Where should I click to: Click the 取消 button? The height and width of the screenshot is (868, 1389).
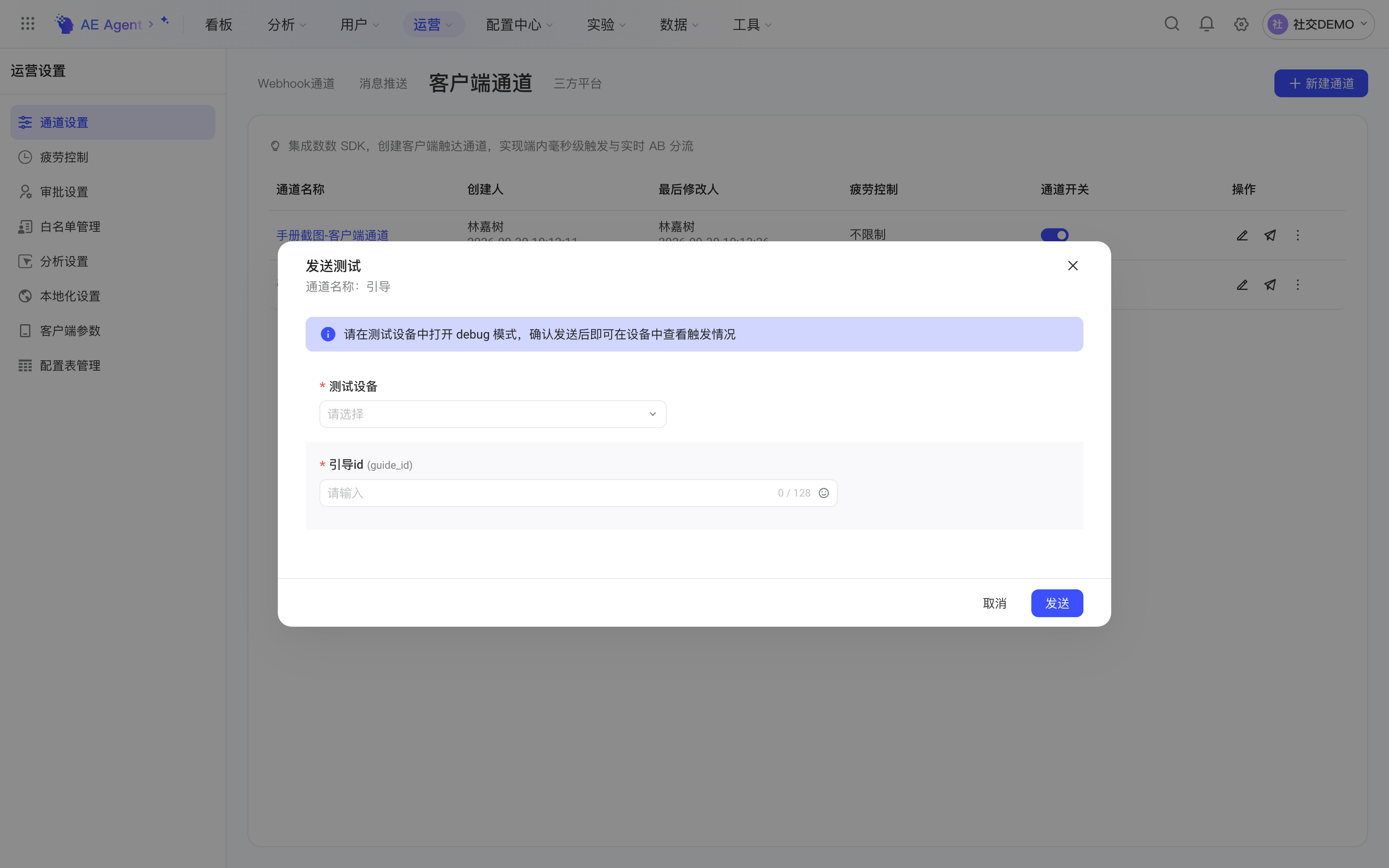click(x=994, y=603)
